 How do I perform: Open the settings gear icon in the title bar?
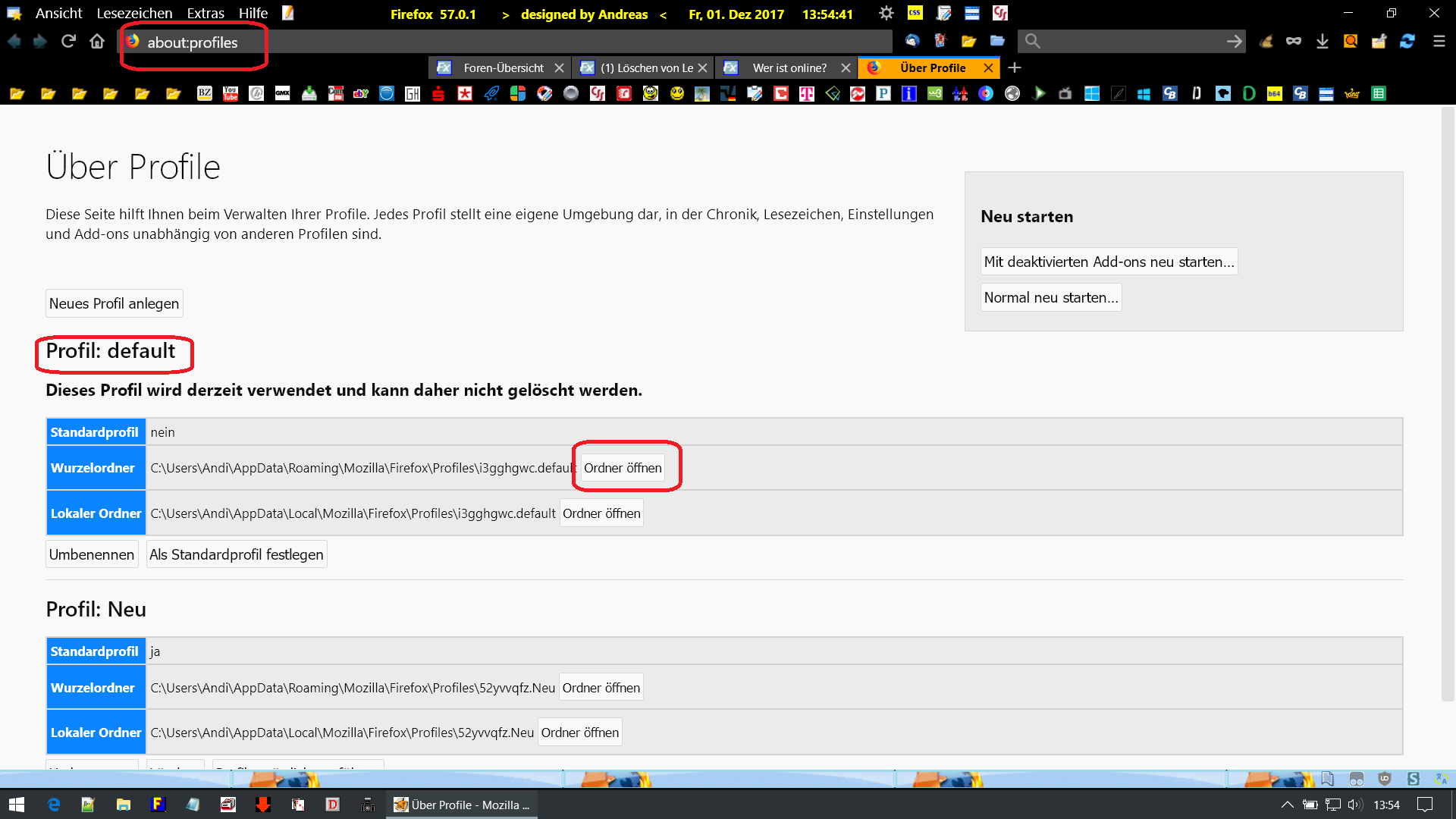coord(886,13)
